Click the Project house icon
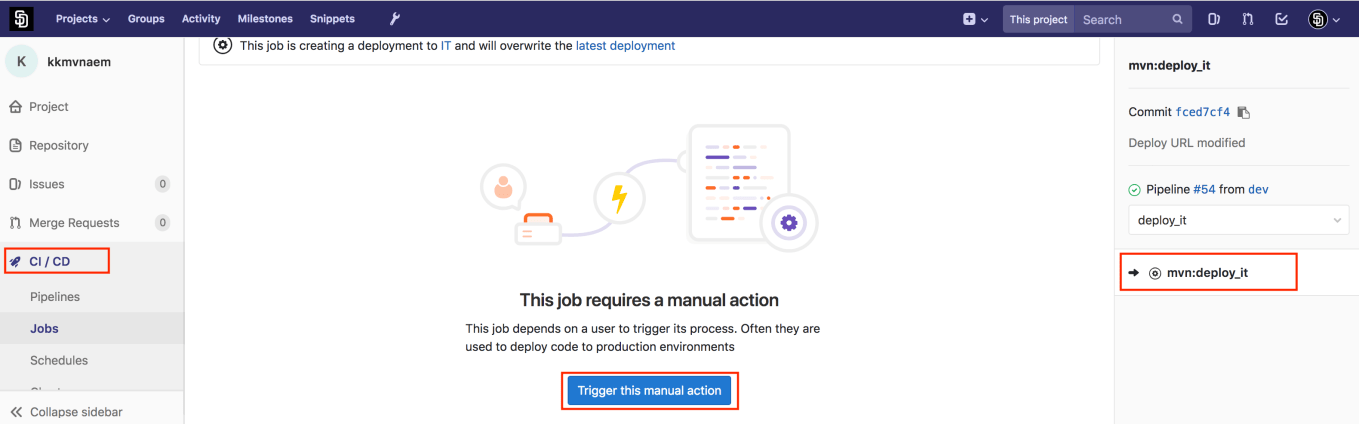Screen dimensions: 1359x424 (x=15, y=107)
